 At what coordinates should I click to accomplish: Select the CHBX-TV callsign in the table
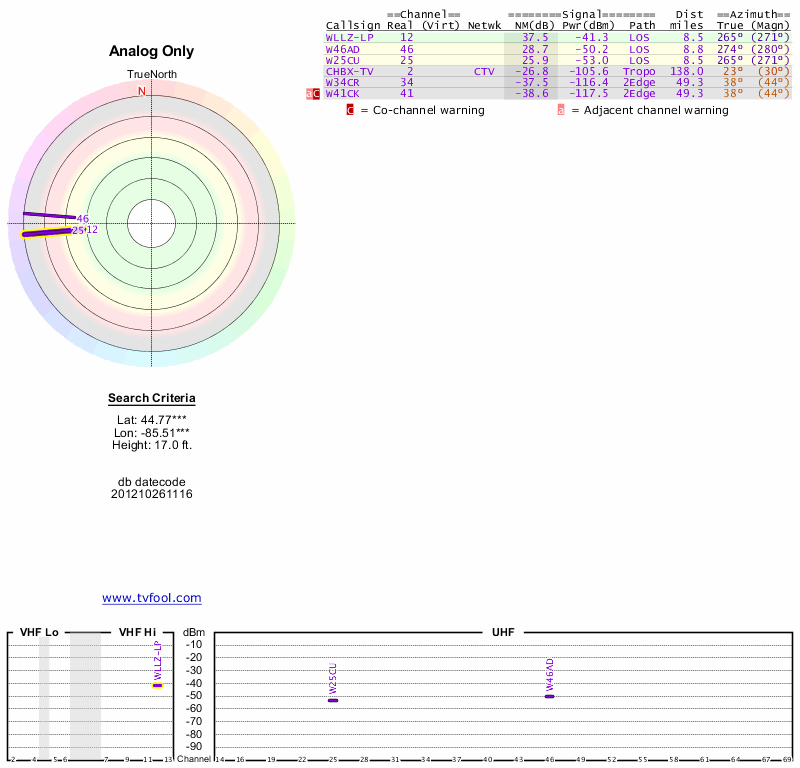(349, 71)
